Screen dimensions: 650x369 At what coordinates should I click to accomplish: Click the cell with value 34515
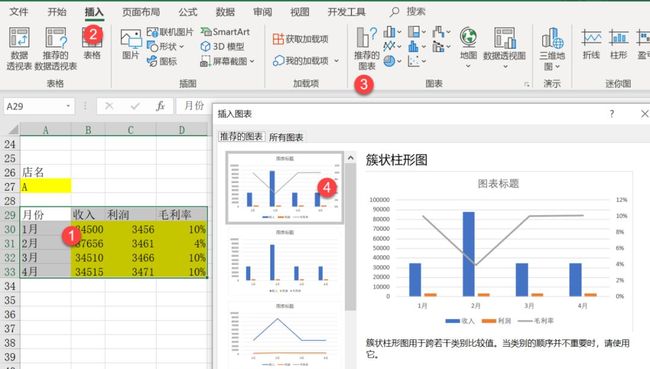[88, 272]
